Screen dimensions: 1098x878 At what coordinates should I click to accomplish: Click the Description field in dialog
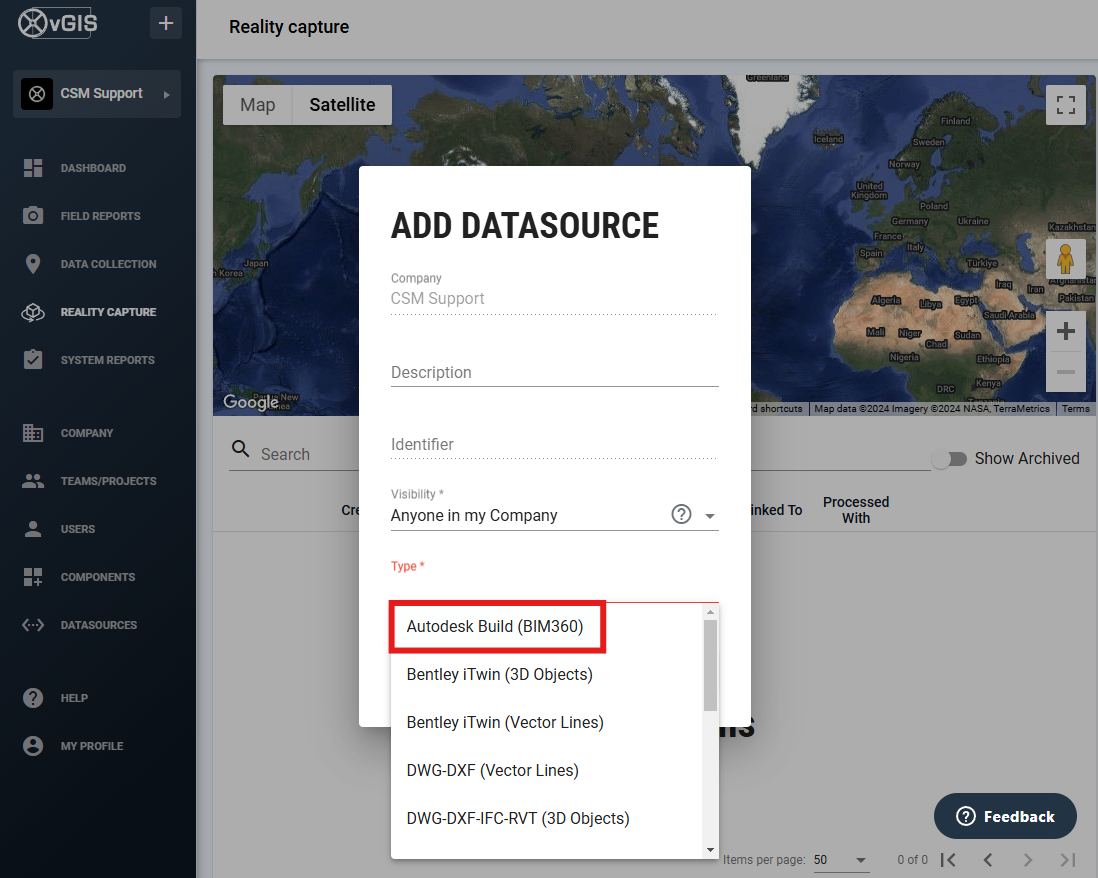click(x=555, y=372)
